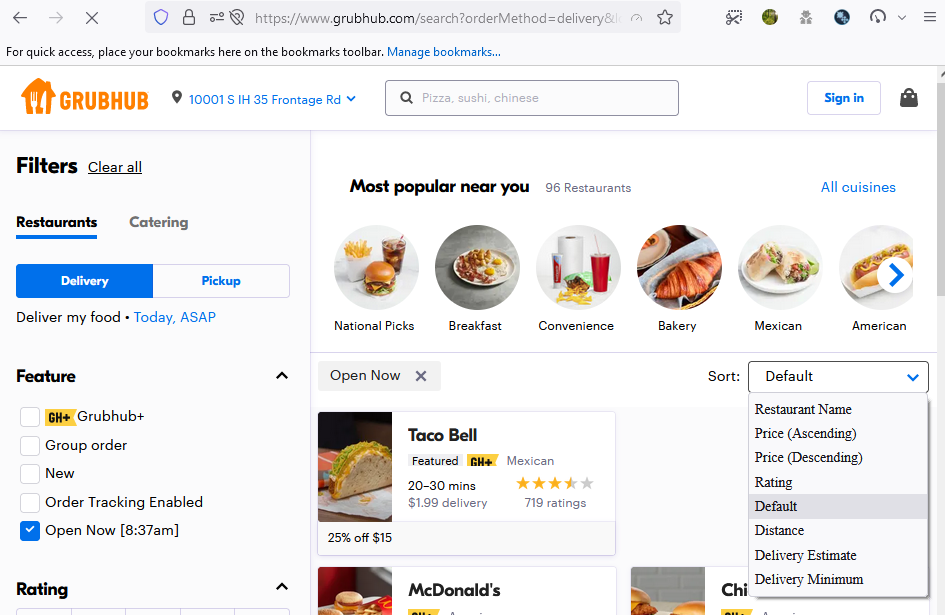Select the Mexican cuisine icon

pyautogui.click(x=780, y=267)
